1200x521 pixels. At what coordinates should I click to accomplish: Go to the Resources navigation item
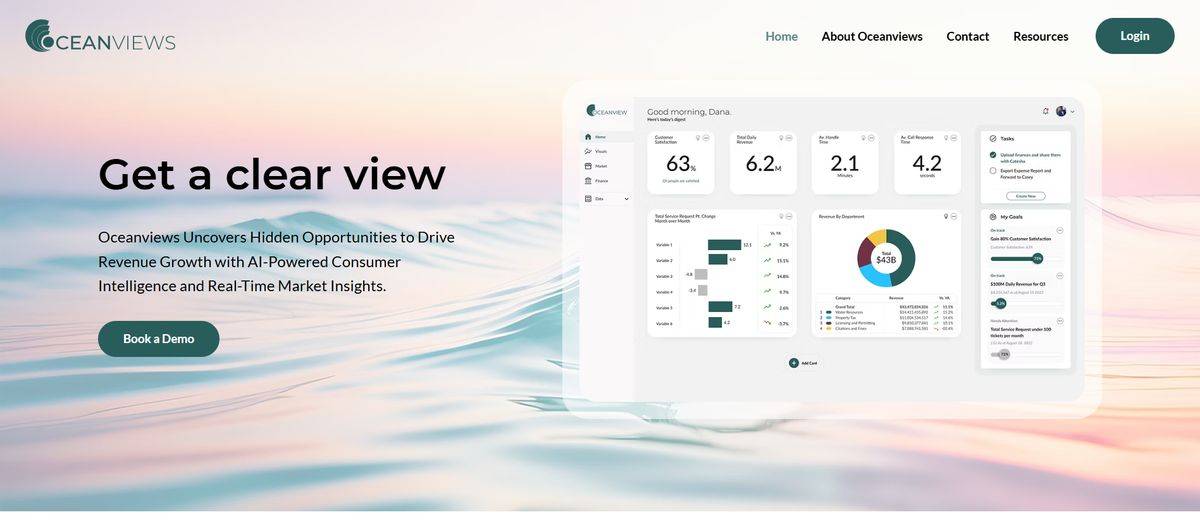coord(1040,36)
